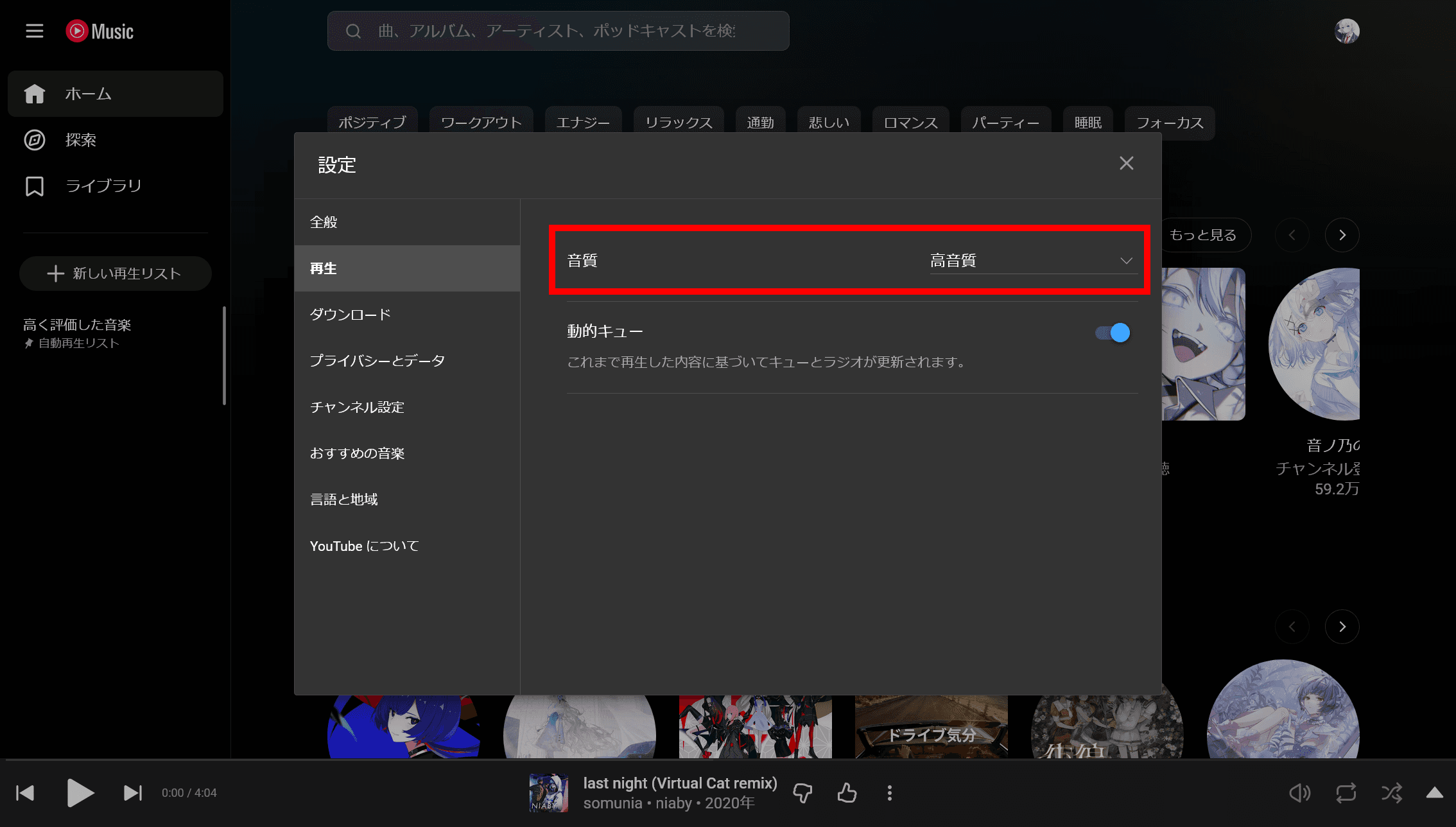Click the volume speaker icon

(1299, 793)
